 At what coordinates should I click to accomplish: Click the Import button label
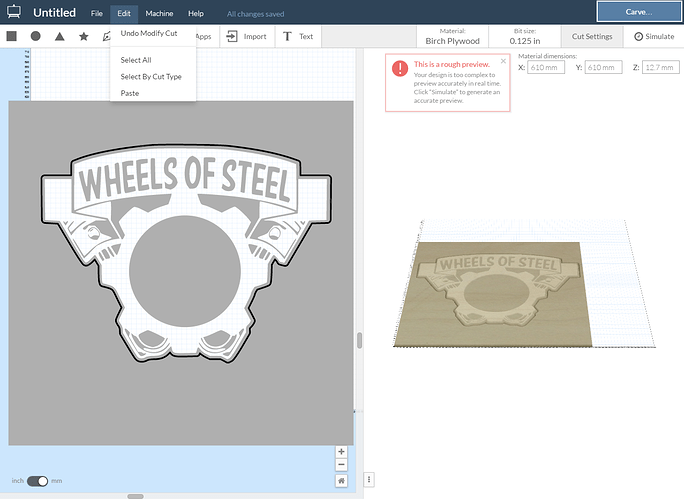point(255,37)
